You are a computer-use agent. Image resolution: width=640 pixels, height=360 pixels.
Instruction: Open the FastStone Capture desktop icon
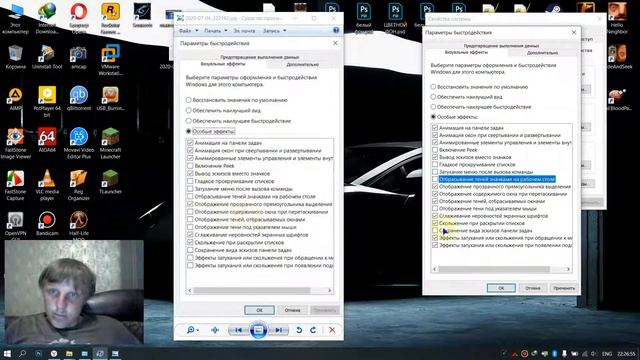(x=16, y=185)
